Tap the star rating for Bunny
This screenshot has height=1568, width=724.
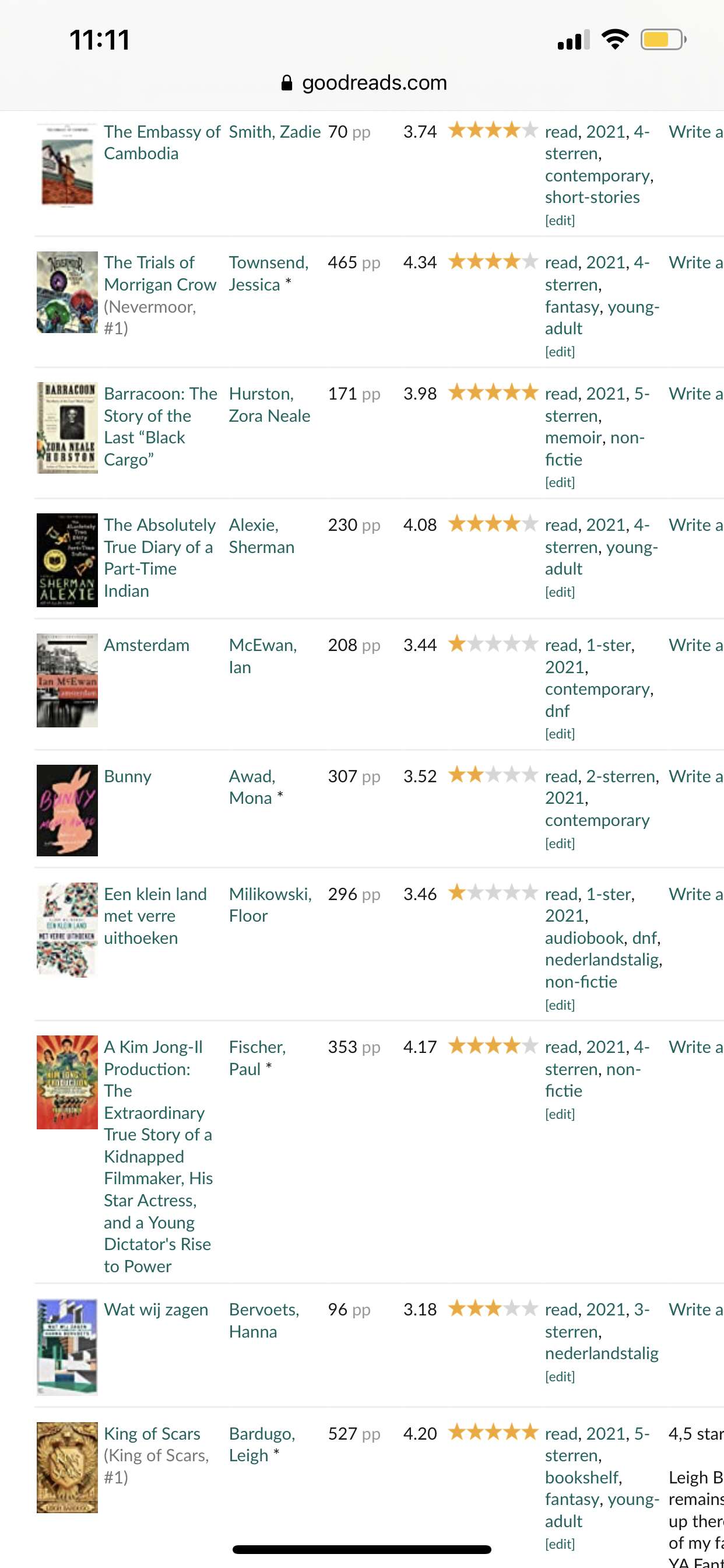pos(493,775)
